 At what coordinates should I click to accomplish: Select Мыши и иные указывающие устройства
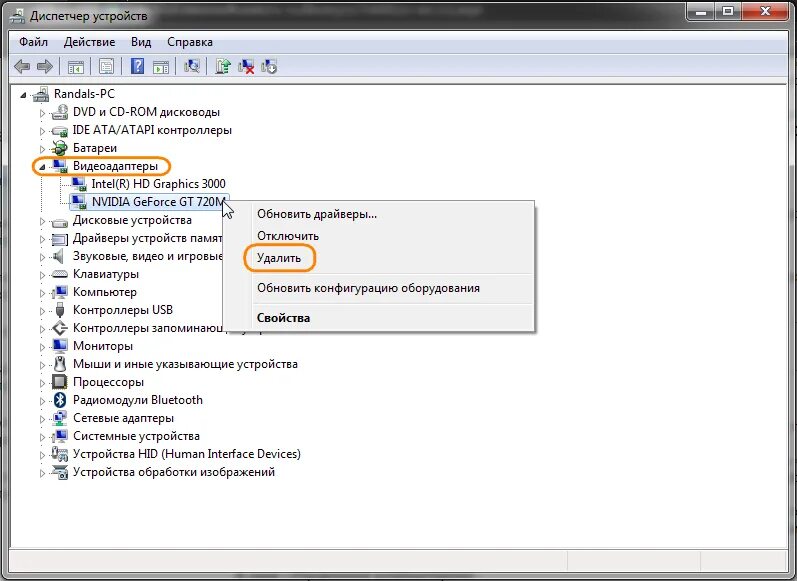pos(185,364)
